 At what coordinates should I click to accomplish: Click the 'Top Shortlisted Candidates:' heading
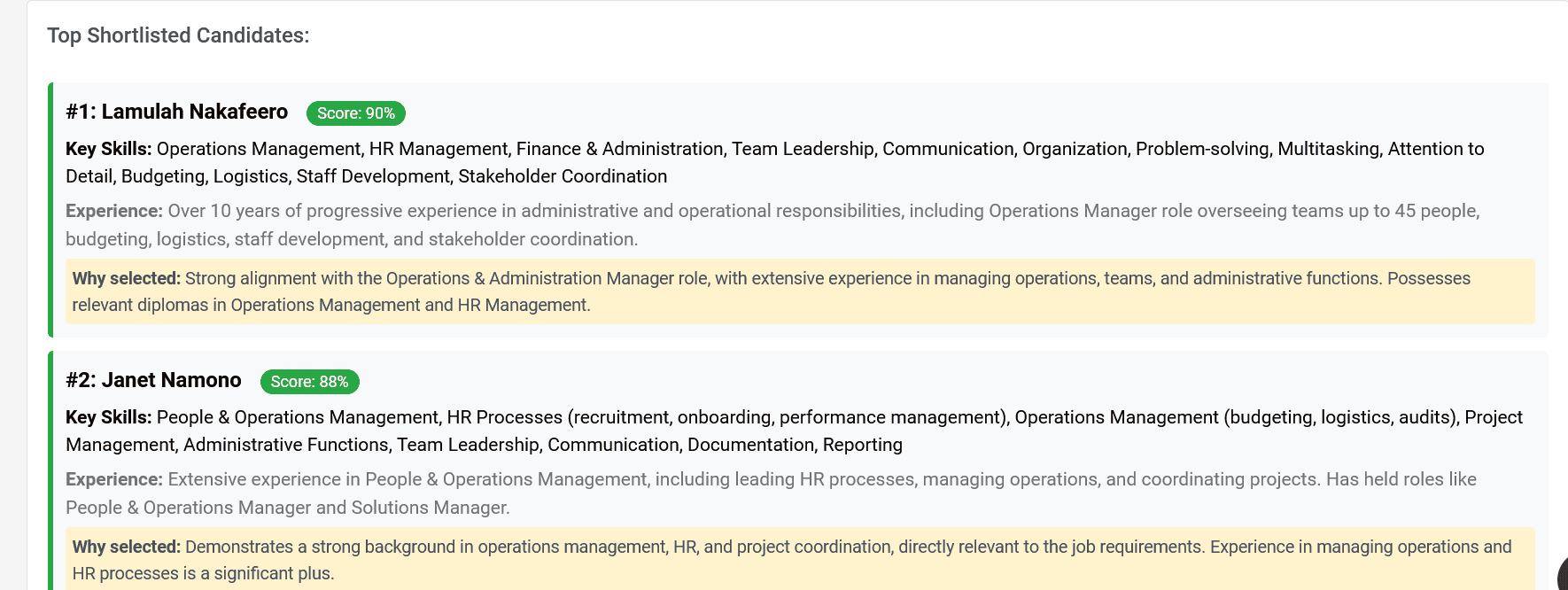pyautogui.click(x=178, y=35)
